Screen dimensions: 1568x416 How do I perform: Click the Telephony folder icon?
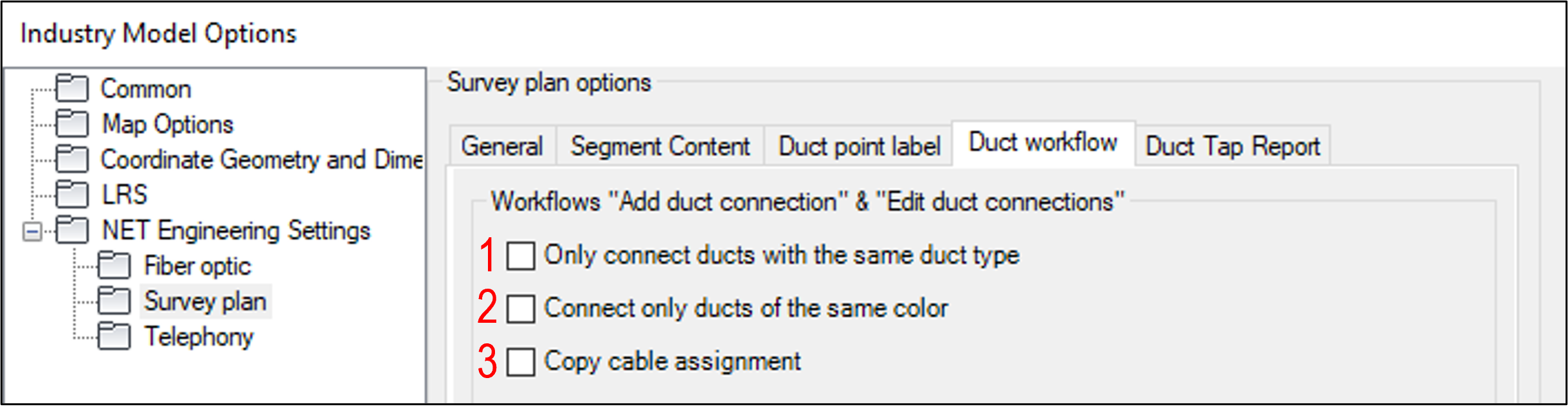[114, 336]
